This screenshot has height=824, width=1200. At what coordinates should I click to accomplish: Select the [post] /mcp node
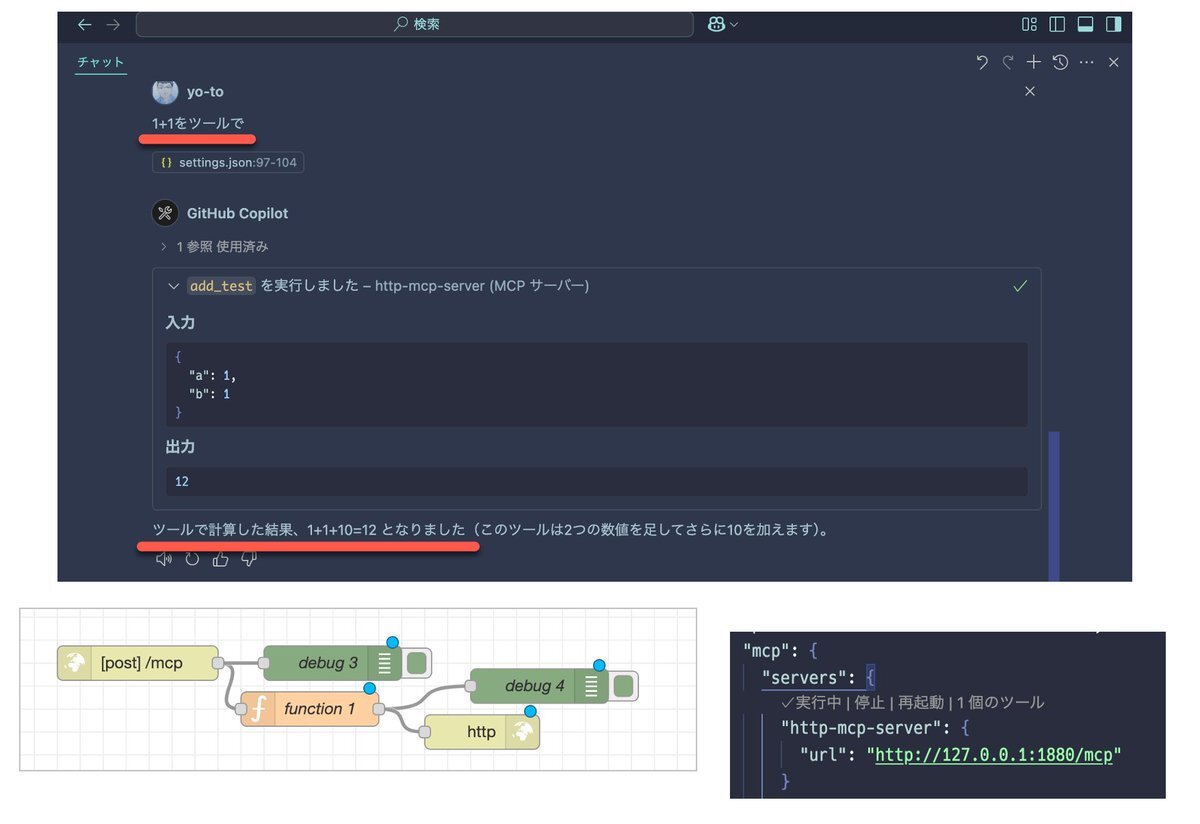(x=138, y=663)
